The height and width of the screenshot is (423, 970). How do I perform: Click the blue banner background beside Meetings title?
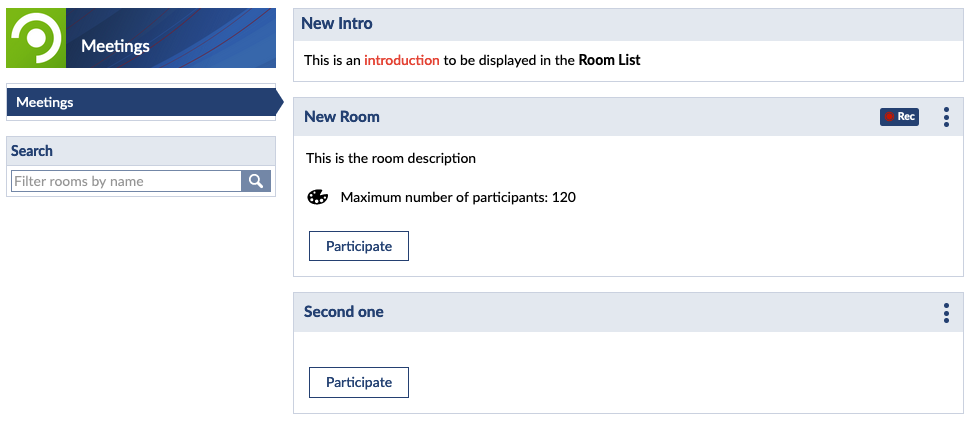220,40
